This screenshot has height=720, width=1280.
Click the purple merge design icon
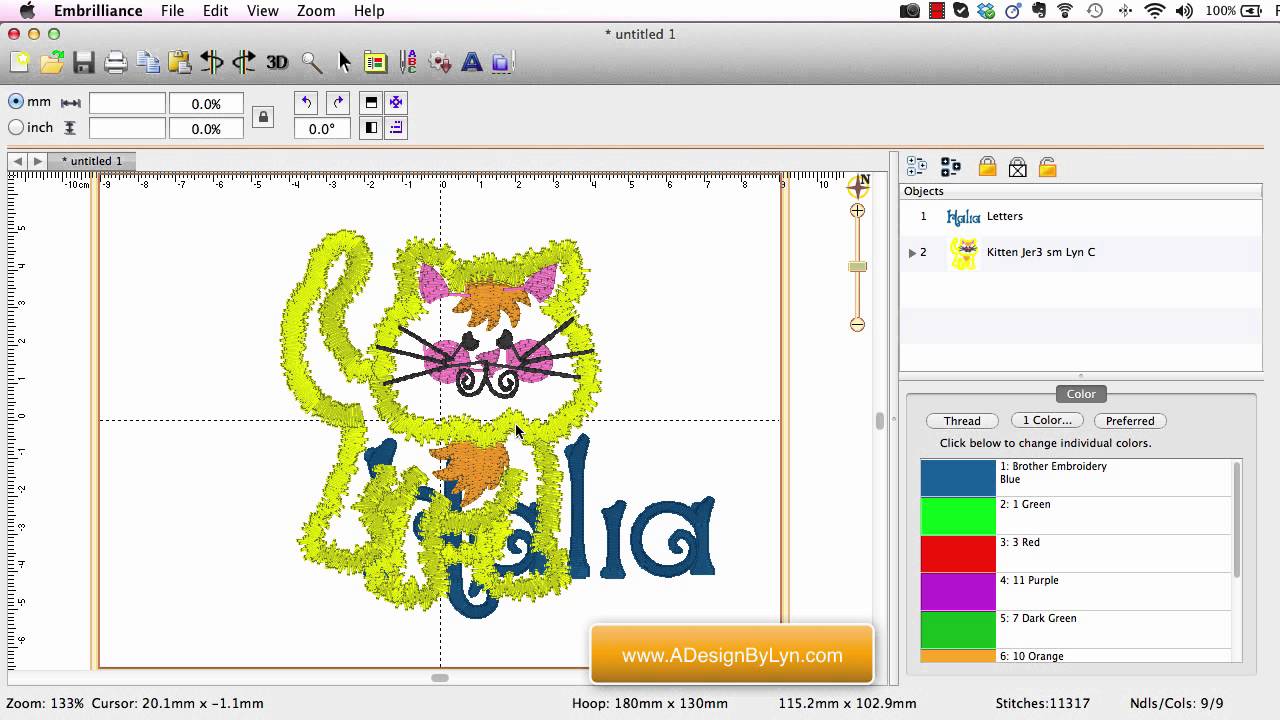(503, 62)
